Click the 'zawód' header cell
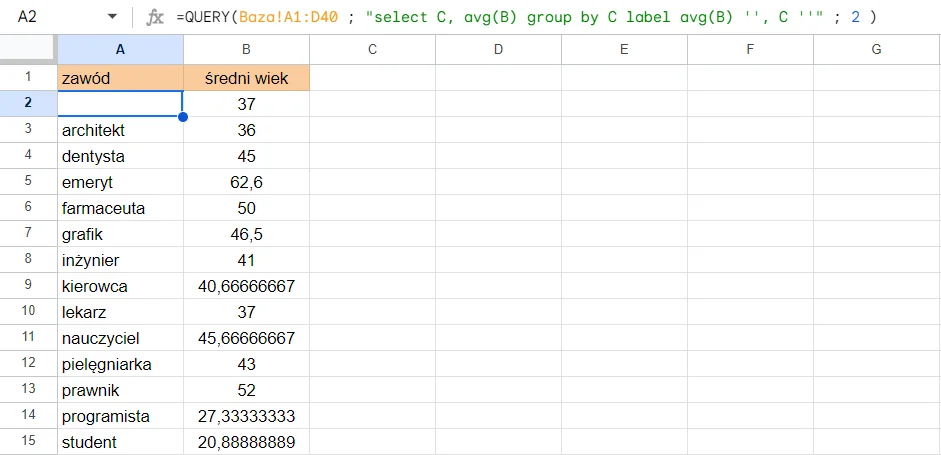The image size is (941, 455). click(x=120, y=78)
